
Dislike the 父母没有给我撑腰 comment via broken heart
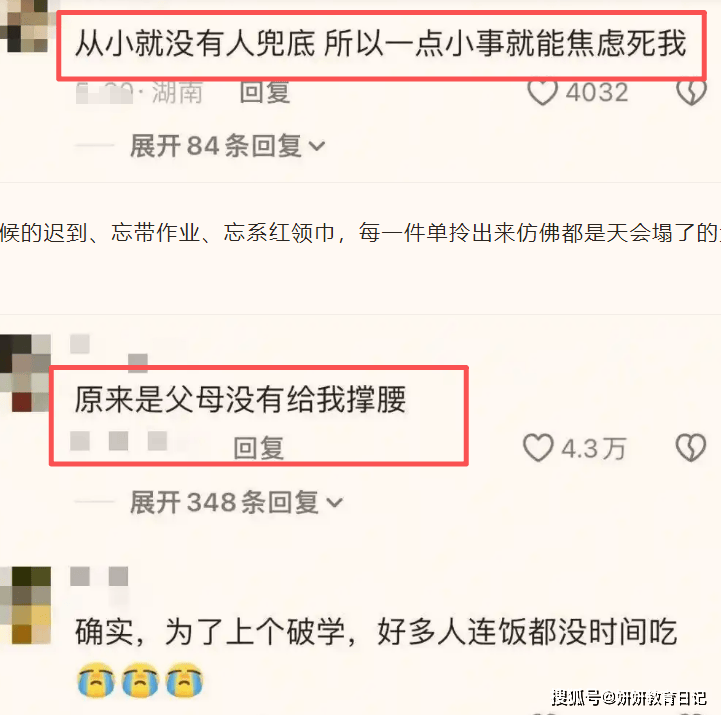(691, 447)
